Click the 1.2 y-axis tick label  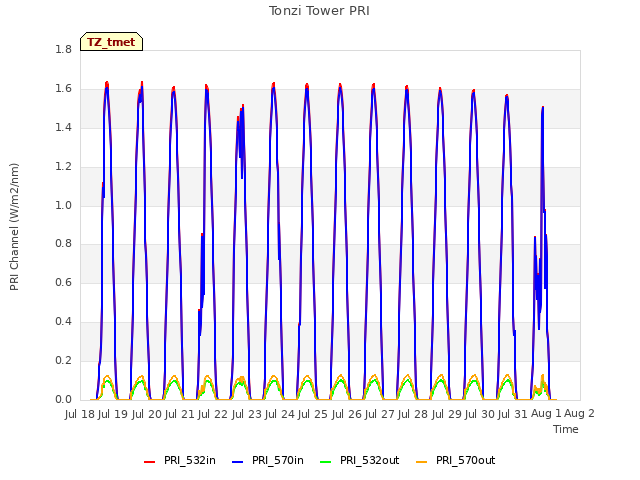tap(63, 166)
